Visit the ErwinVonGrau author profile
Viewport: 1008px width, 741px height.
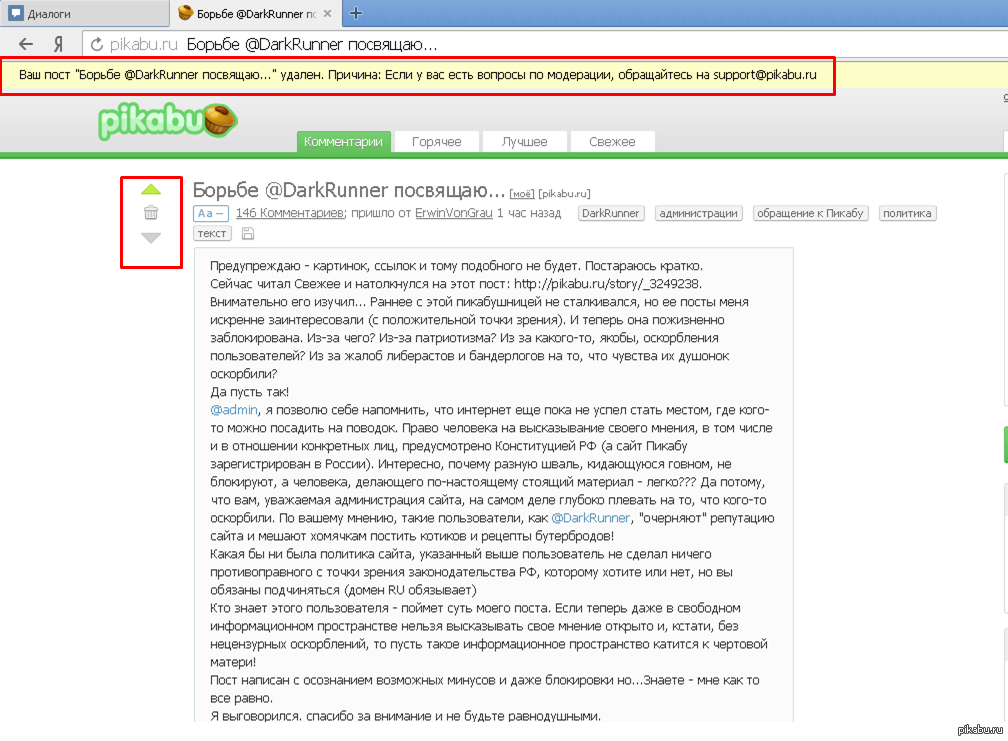pos(454,213)
